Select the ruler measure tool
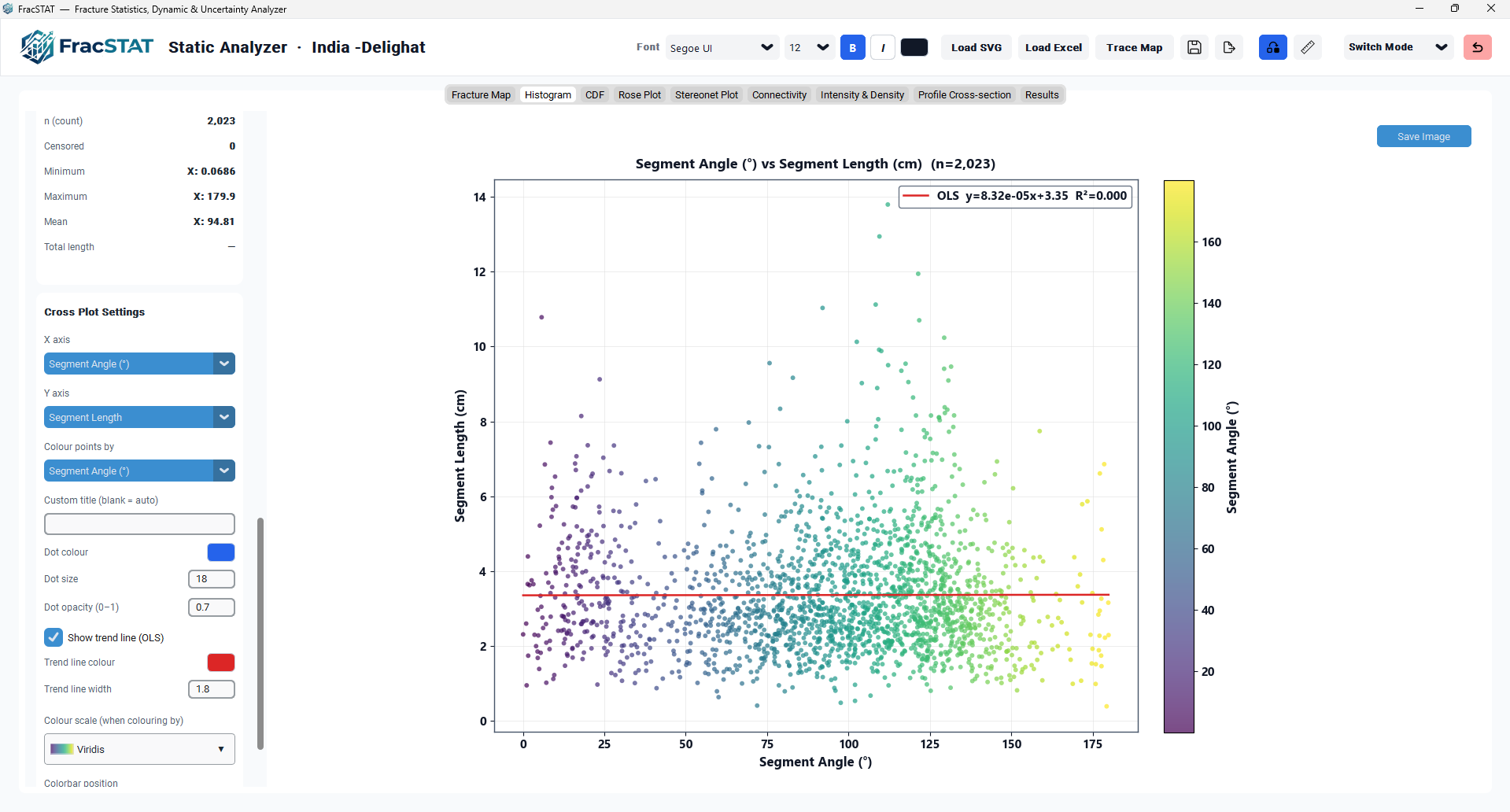1510x812 pixels. pos(1308,47)
